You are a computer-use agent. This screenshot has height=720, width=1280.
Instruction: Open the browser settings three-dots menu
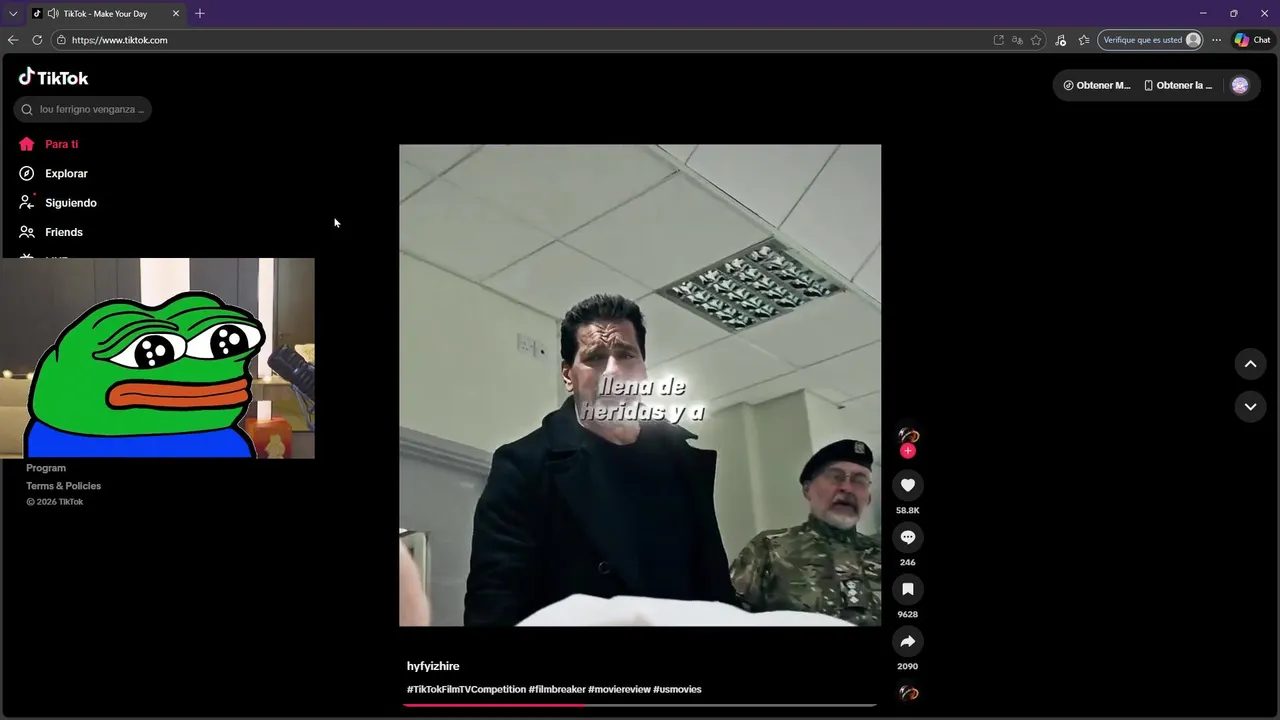click(x=1216, y=40)
